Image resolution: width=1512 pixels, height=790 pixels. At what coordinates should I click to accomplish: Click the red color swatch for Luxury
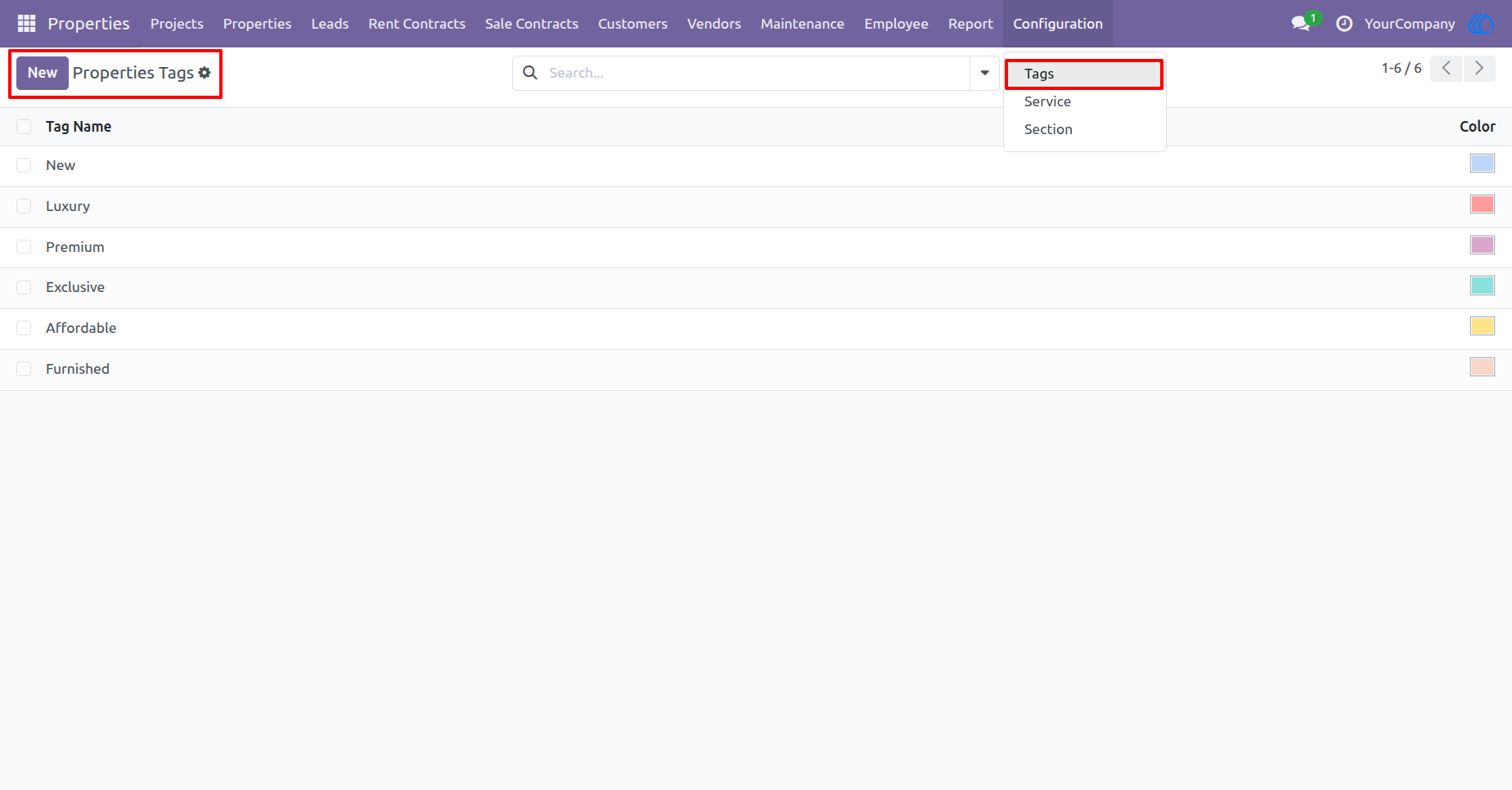click(1482, 204)
